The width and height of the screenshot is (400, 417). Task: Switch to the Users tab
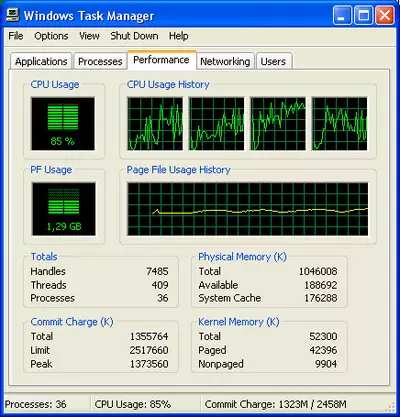point(273,61)
